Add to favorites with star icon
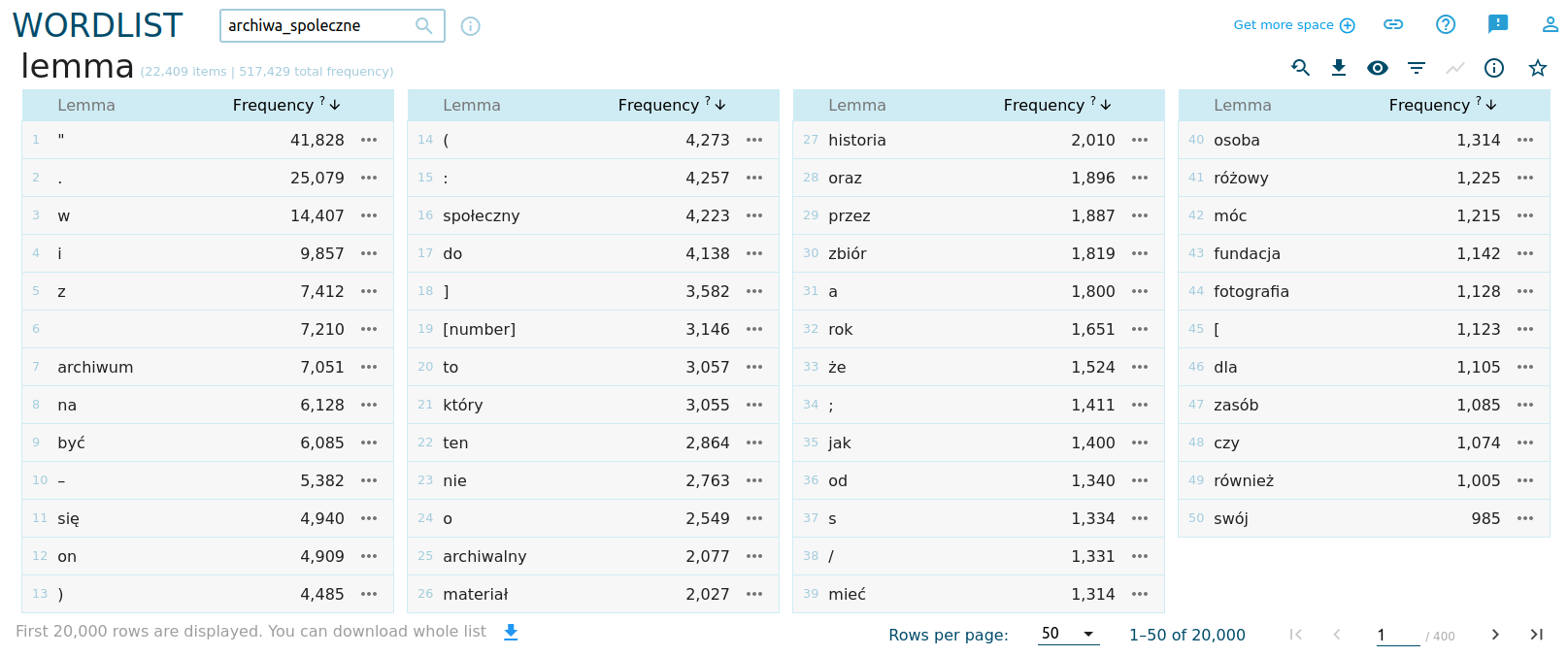This screenshot has height=656, width=1568. 1538,67
